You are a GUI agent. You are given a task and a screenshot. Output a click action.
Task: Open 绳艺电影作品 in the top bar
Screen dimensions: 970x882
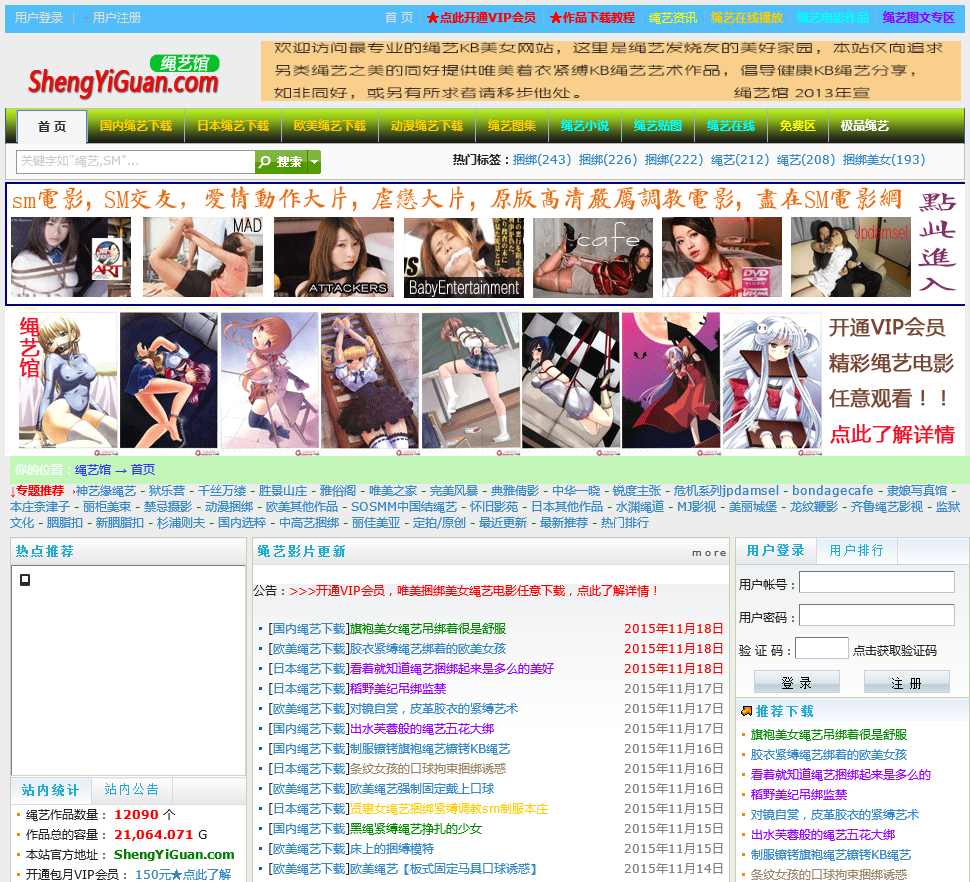[x=833, y=18]
